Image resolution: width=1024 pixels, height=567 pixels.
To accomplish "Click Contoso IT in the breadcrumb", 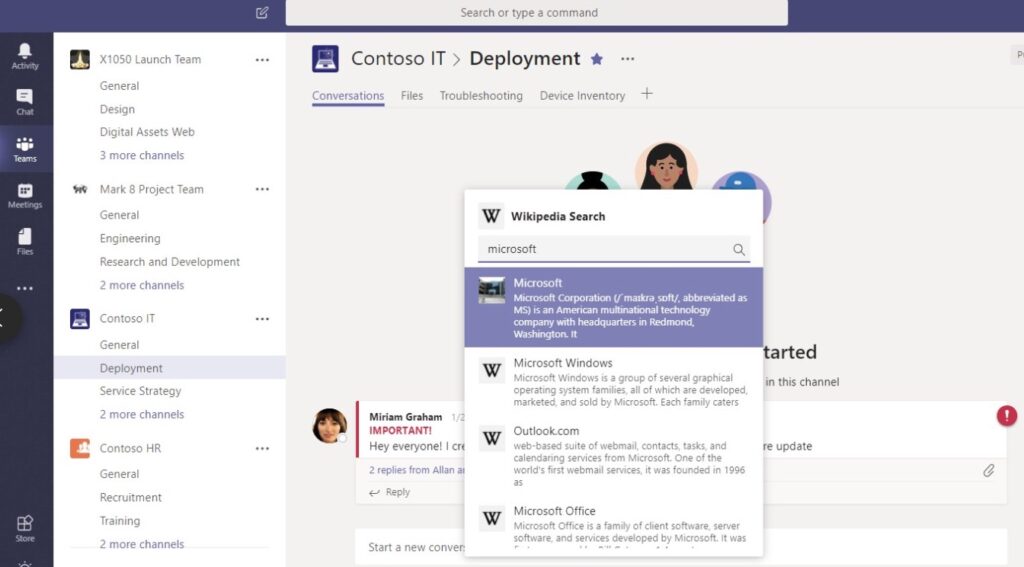I will pos(398,59).
